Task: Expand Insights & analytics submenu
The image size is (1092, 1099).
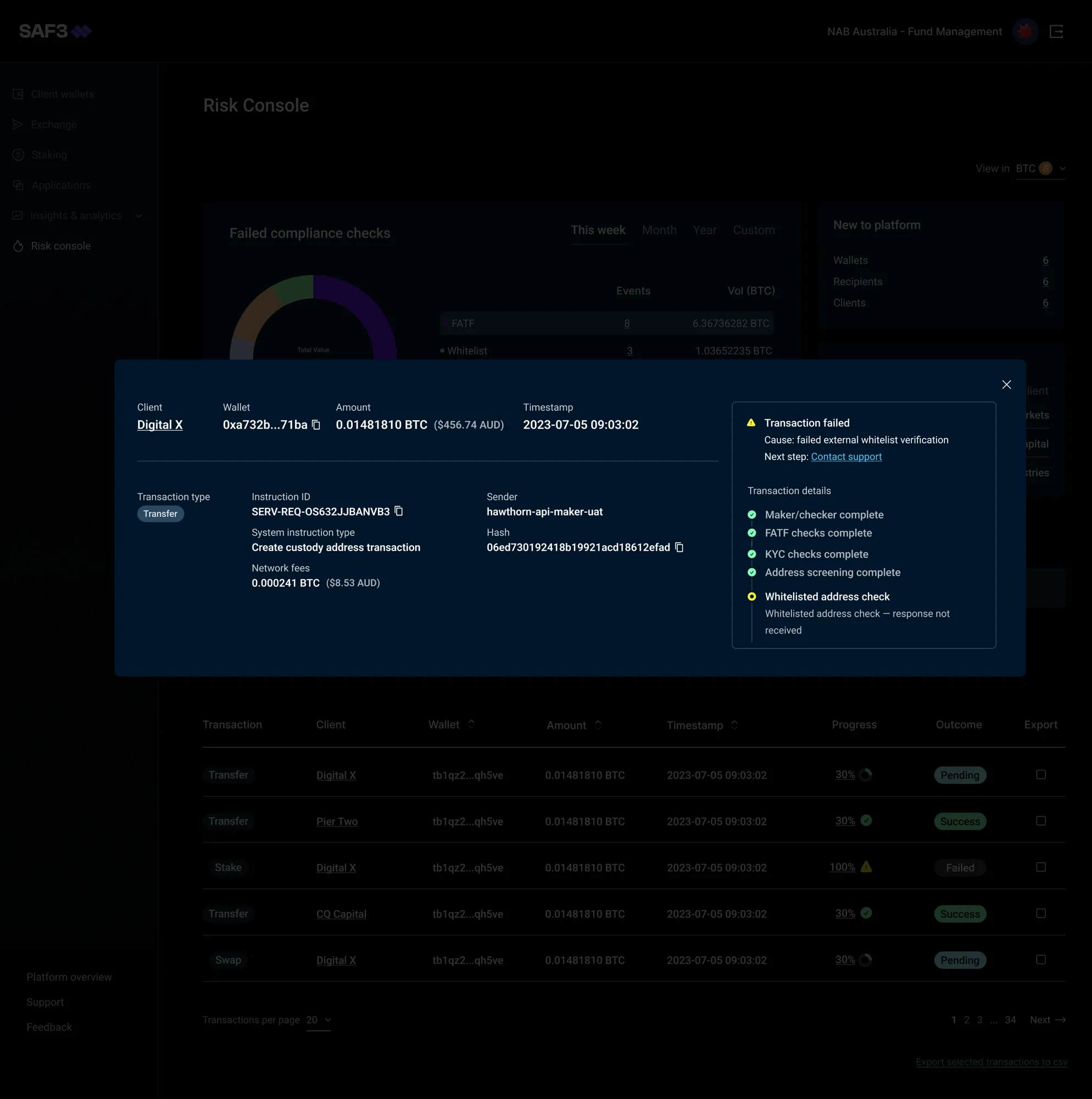Action: coord(139,215)
